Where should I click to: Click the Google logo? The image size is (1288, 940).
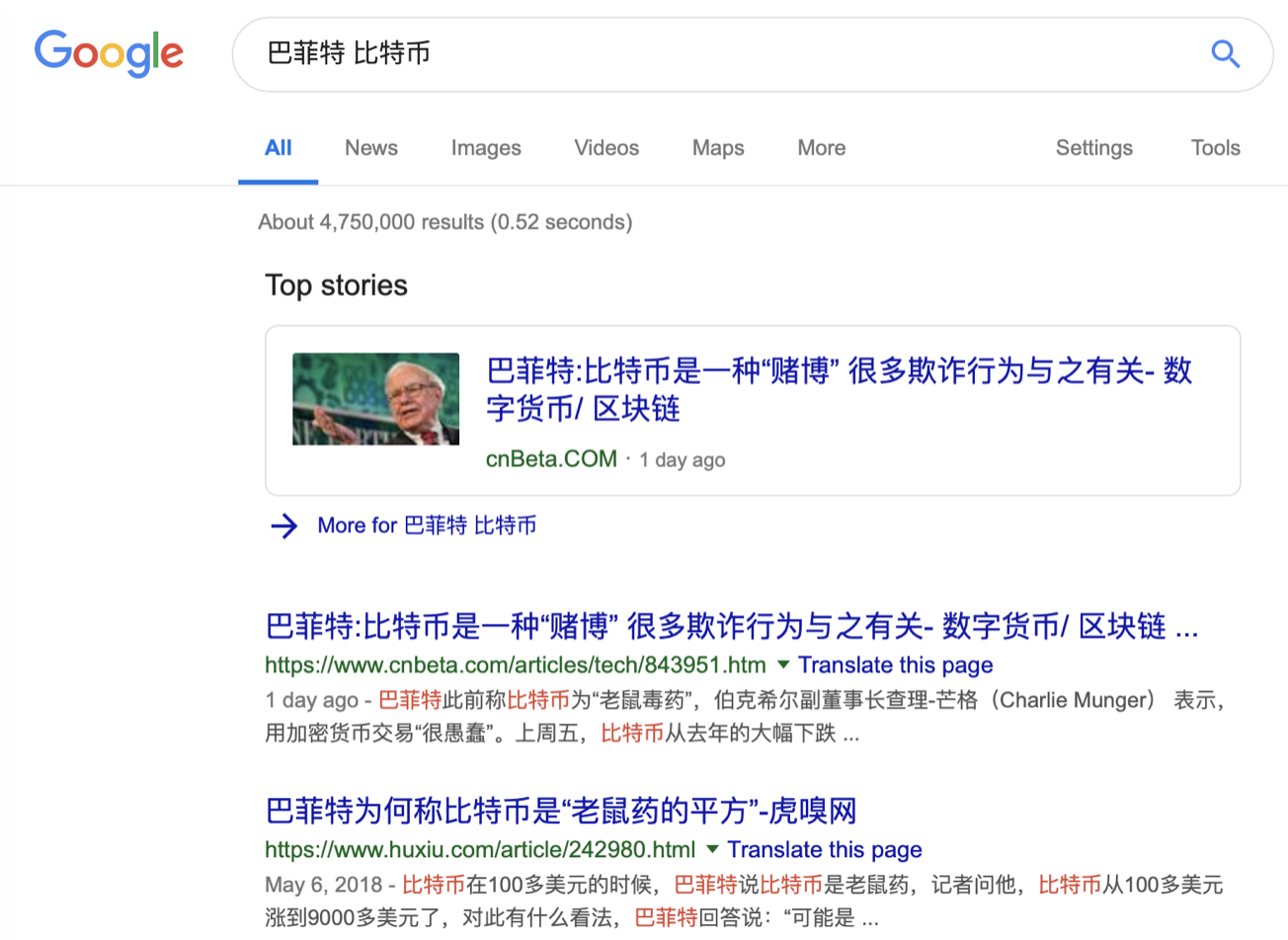[x=109, y=53]
